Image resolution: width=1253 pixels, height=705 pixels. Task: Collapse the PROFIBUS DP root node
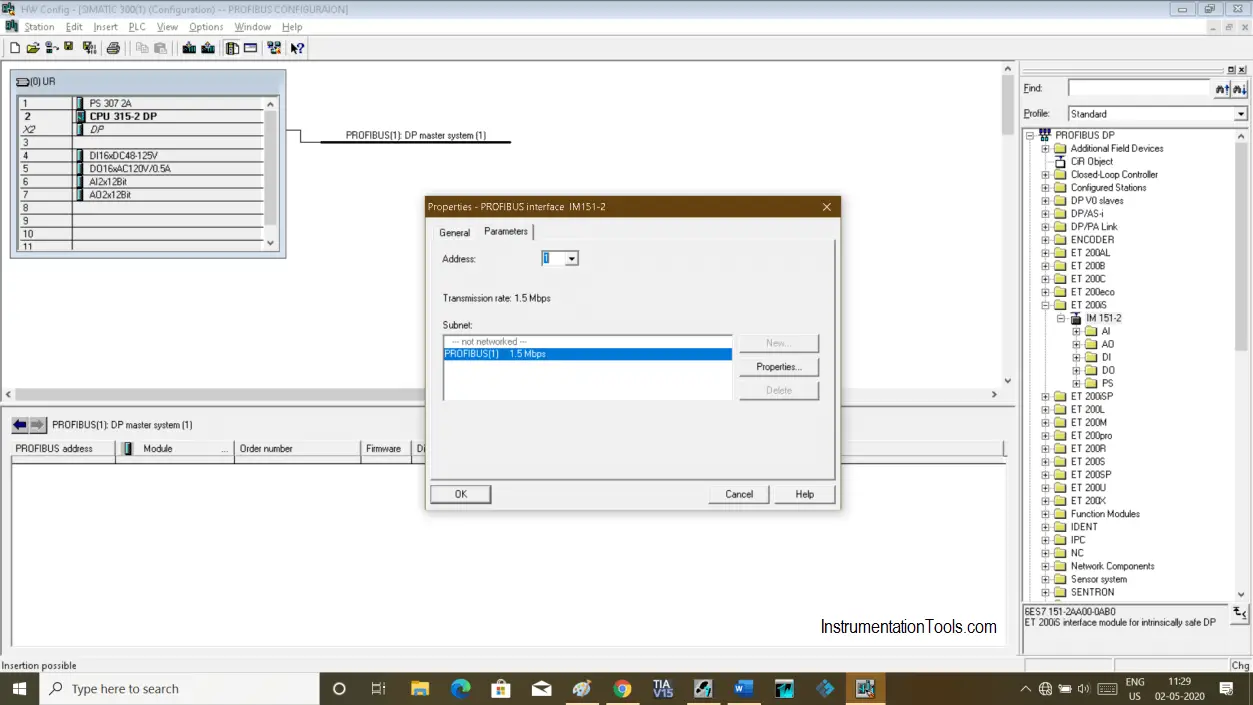pos(1030,135)
